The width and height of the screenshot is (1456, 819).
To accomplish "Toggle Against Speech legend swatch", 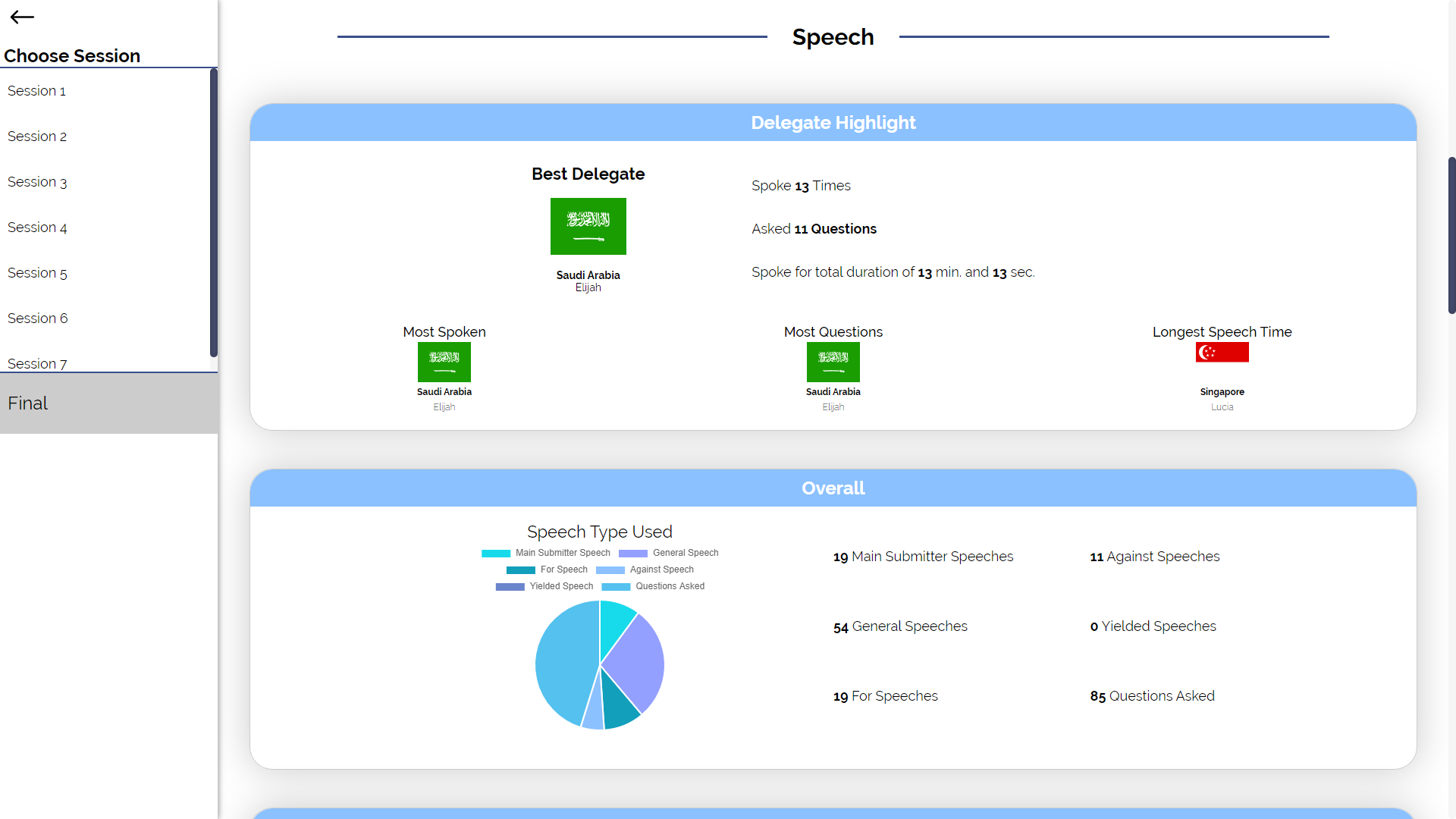I will [610, 570].
